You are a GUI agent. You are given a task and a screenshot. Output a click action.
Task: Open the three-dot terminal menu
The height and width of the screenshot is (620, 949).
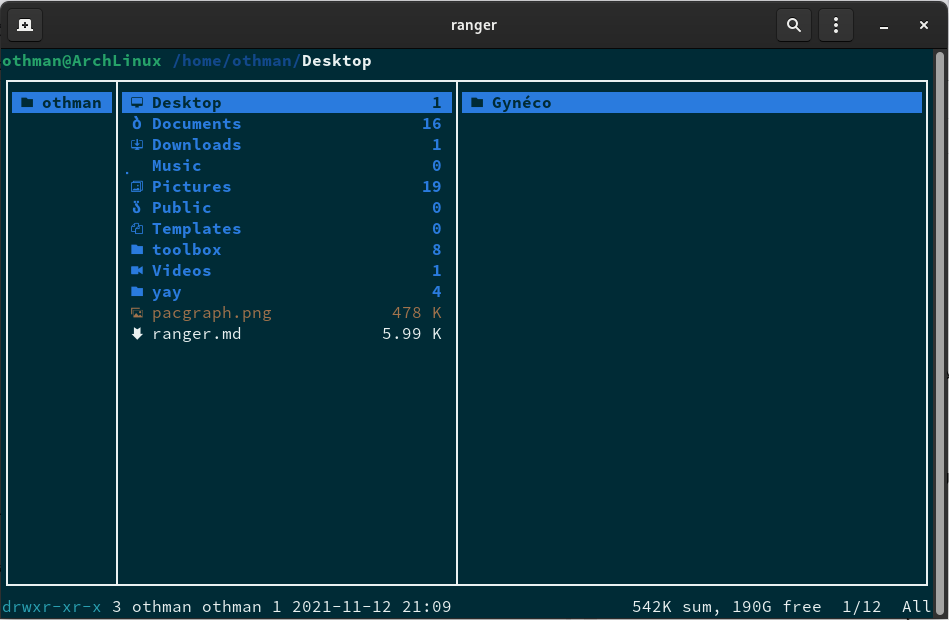point(836,25)
